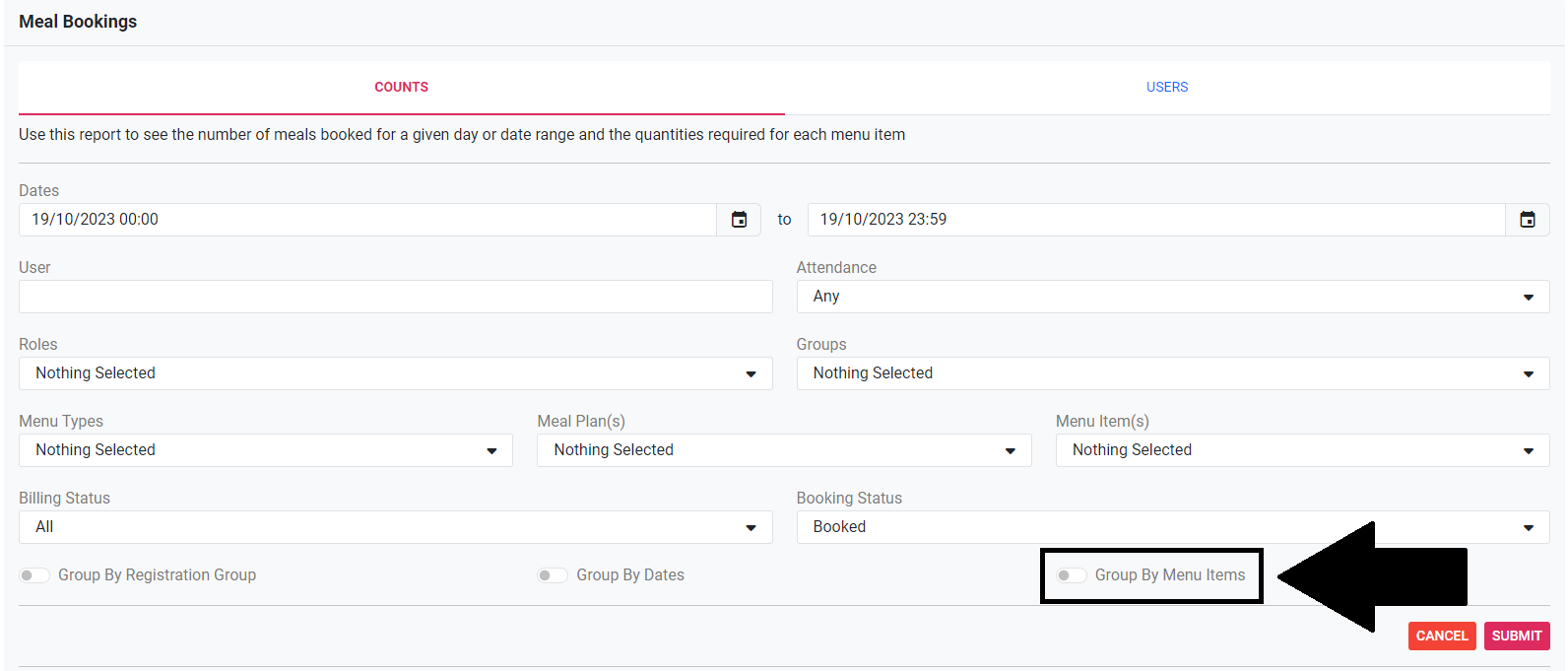This screenshot has height=671, width=1568.
Task: Open the Meal Plan(s) selector
Action: click(783, 450)
